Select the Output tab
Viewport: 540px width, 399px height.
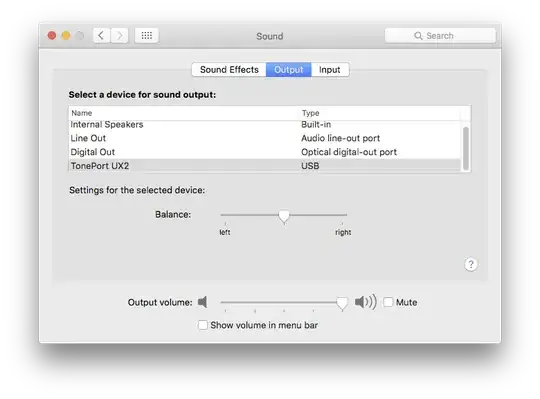click(289, 70)
